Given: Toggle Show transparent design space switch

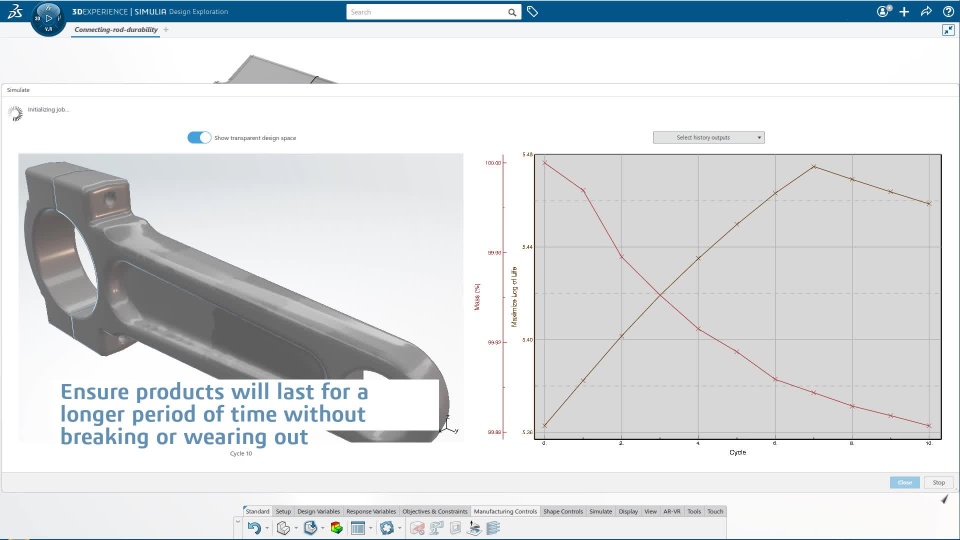Looking at the screenshot, I should tap(199, 138).
